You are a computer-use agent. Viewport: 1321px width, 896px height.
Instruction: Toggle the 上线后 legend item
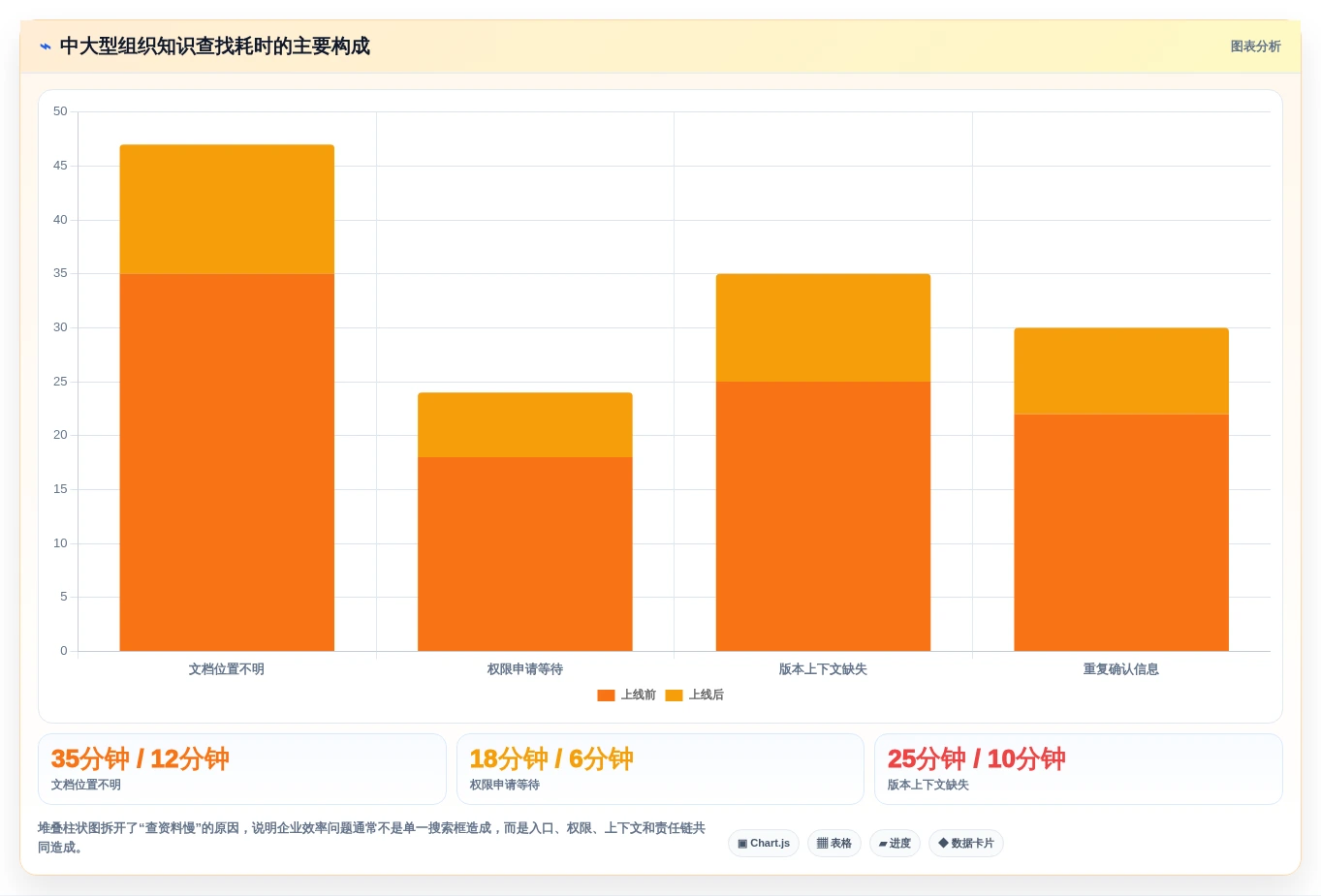click(694, 695)
